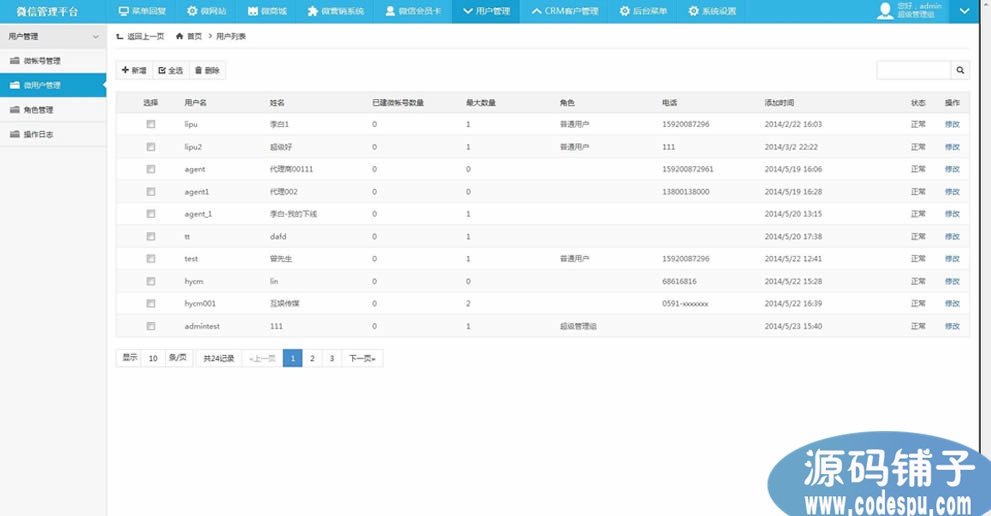The width and height of the screenshot is (991, 516).
Task: Click the 添加时间 column header
Action: [779, 102]
